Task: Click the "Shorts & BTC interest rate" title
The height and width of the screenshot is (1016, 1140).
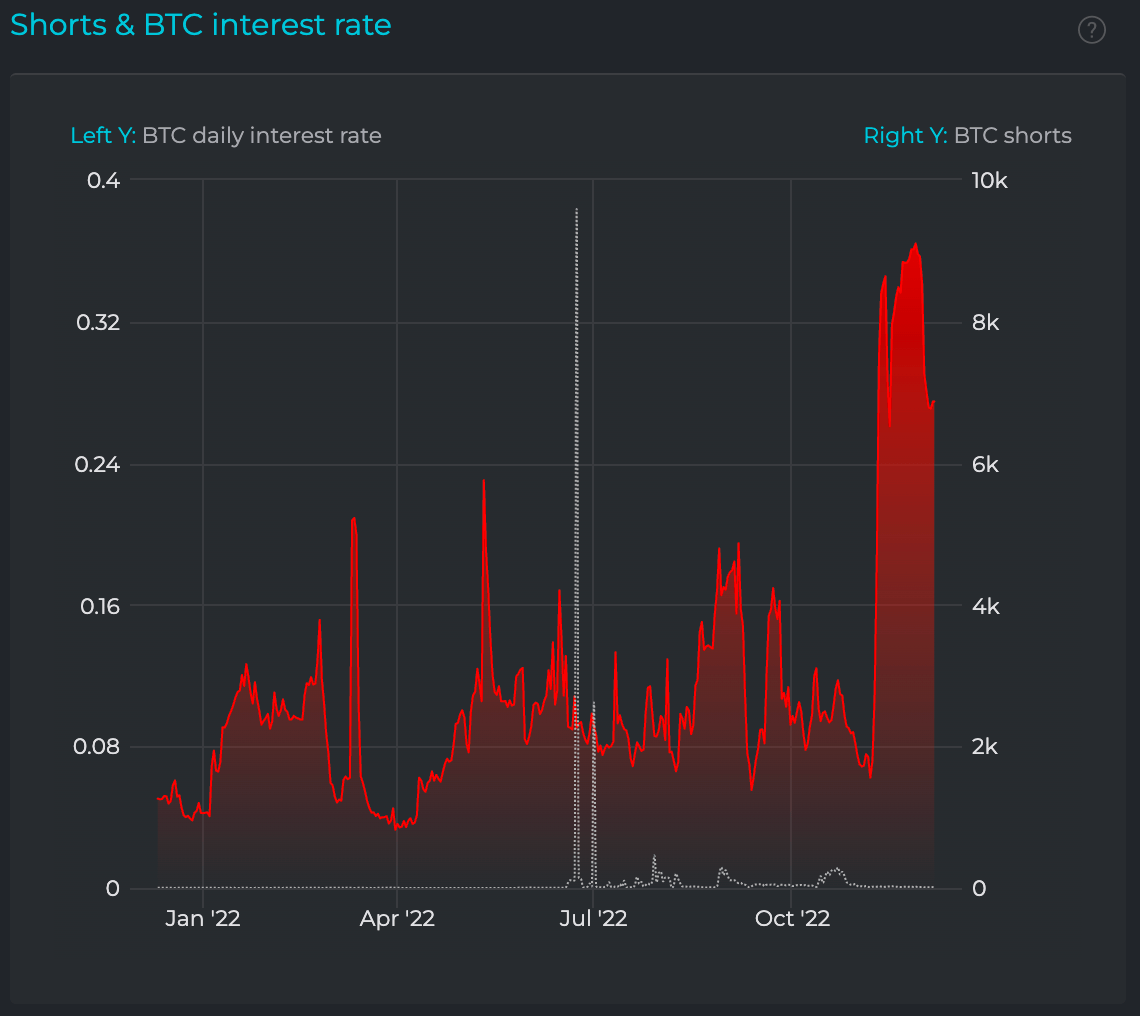Action: pos(201,25)
